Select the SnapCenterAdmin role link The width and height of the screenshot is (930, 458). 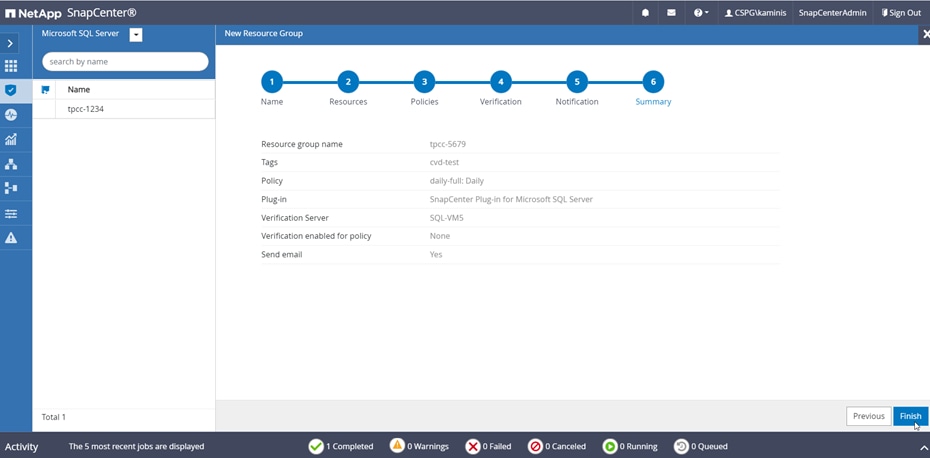coord(832,13)
